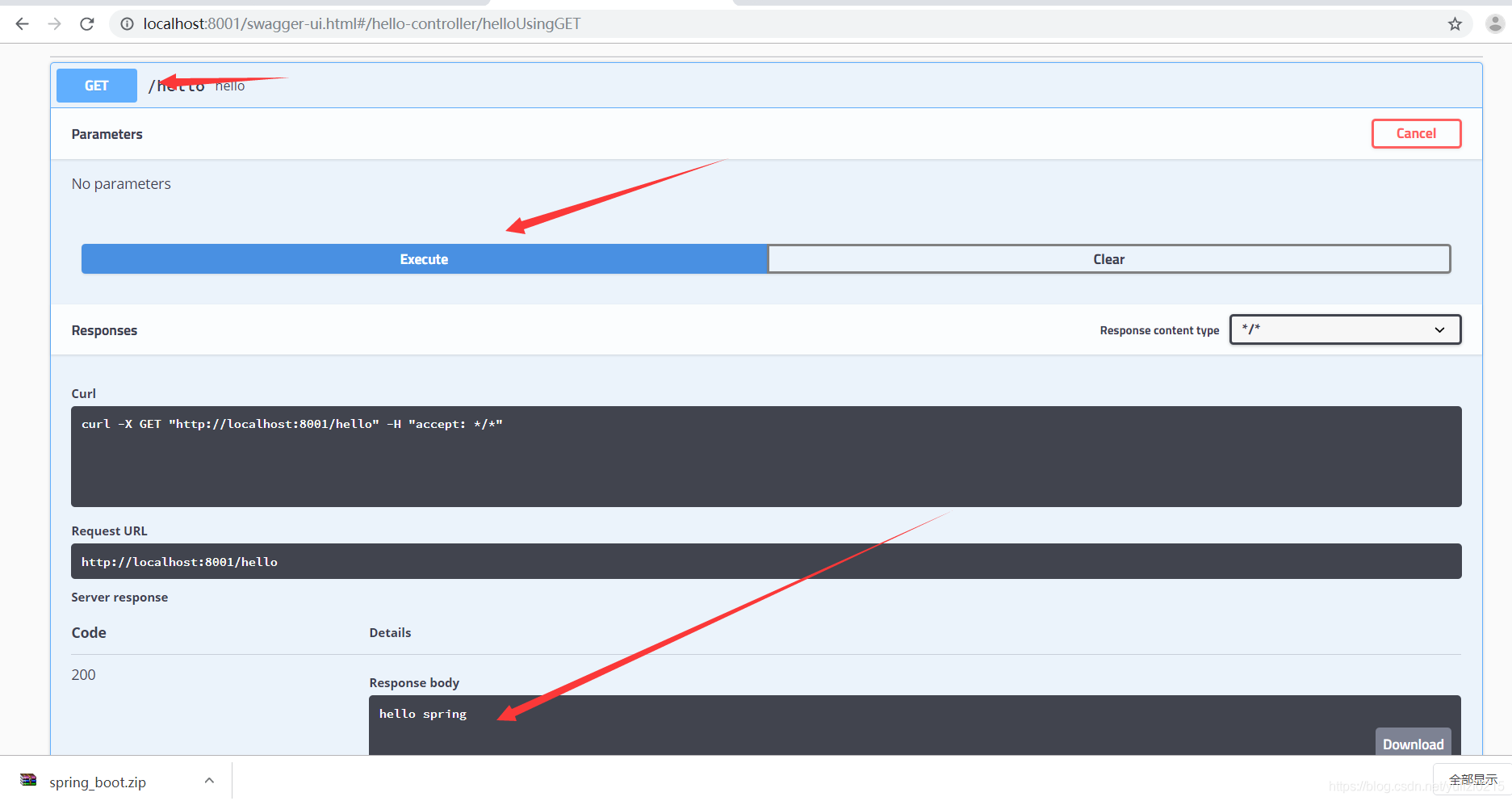The height and width of the screenshot is (801, 1512).
Task: Collapse the GET method badge
Action: point(97,86)
